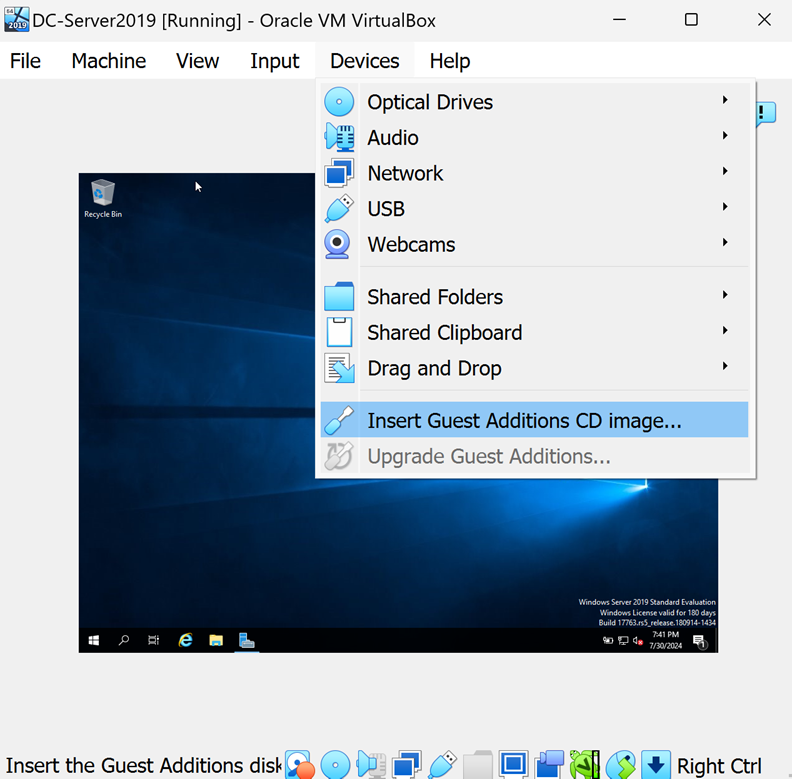792x779 pixels.
Task: Click the USB status bar icon
Action: pyautogui.click(x=442, y=766)
